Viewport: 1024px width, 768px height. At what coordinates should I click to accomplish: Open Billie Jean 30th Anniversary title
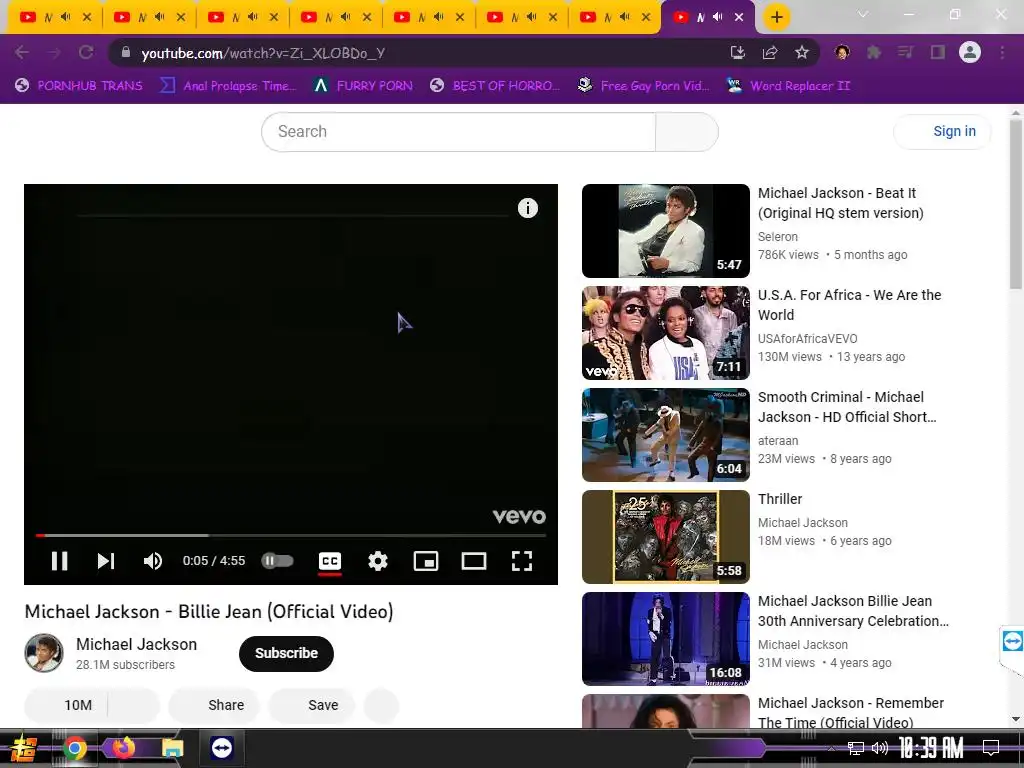pyautogui.click(x=853, y=611)
